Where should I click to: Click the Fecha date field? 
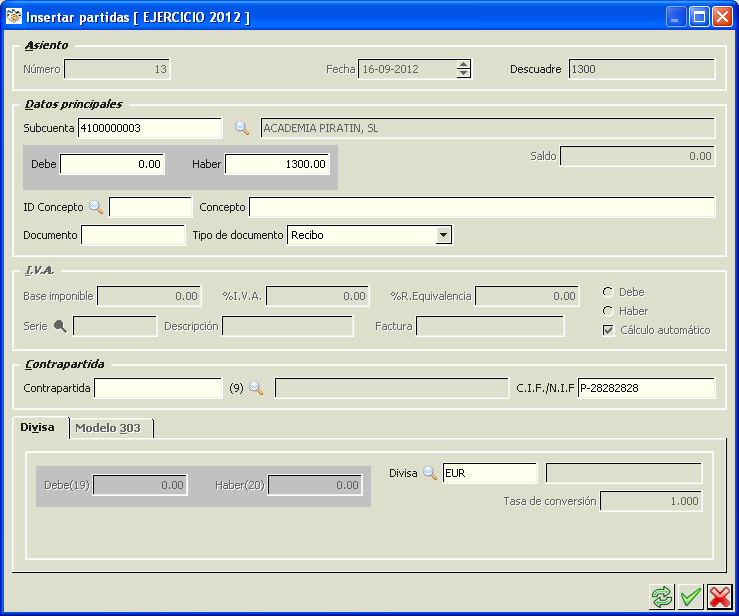[408, 69]
